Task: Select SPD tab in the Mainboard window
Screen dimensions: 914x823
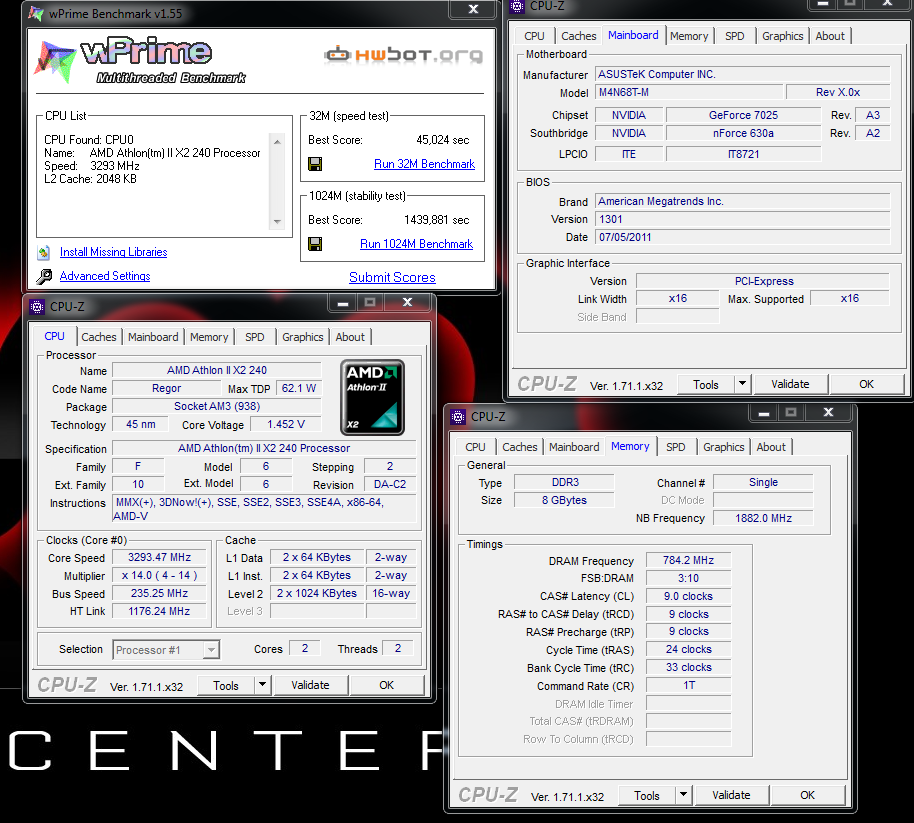Action: (x=734, y=36)
